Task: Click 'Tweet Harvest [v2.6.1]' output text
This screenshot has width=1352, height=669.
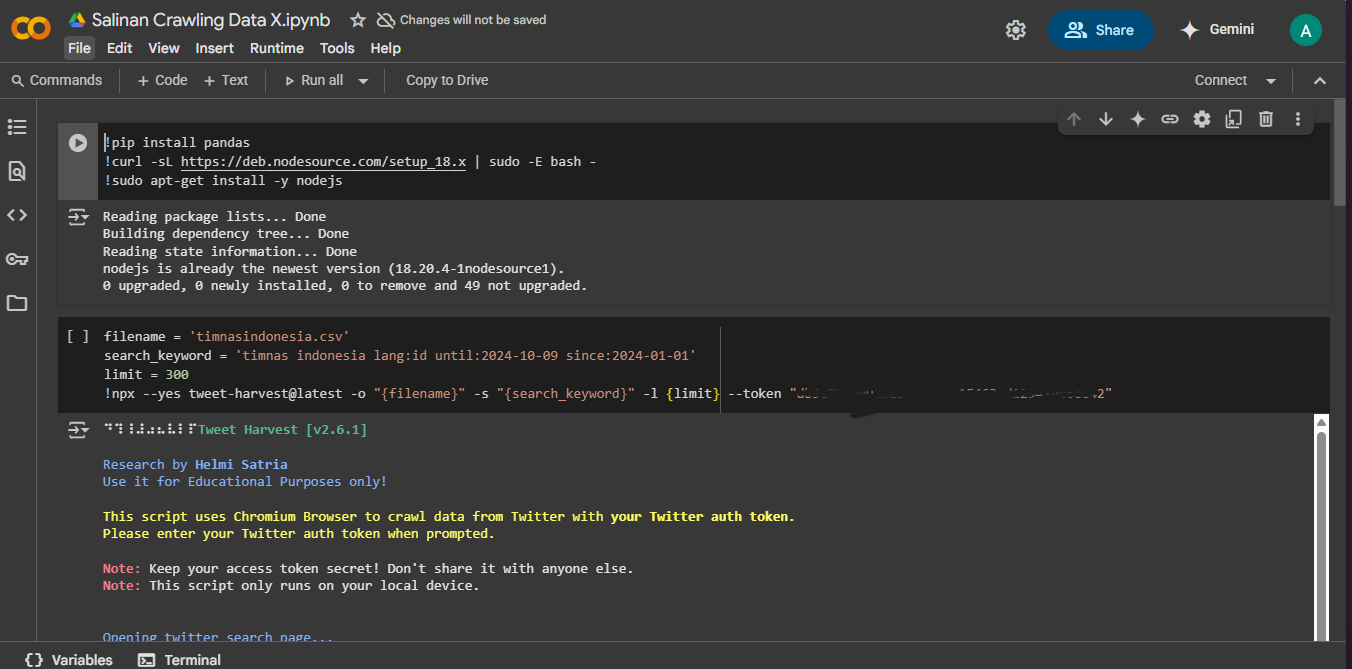Action: coord(283,430)
